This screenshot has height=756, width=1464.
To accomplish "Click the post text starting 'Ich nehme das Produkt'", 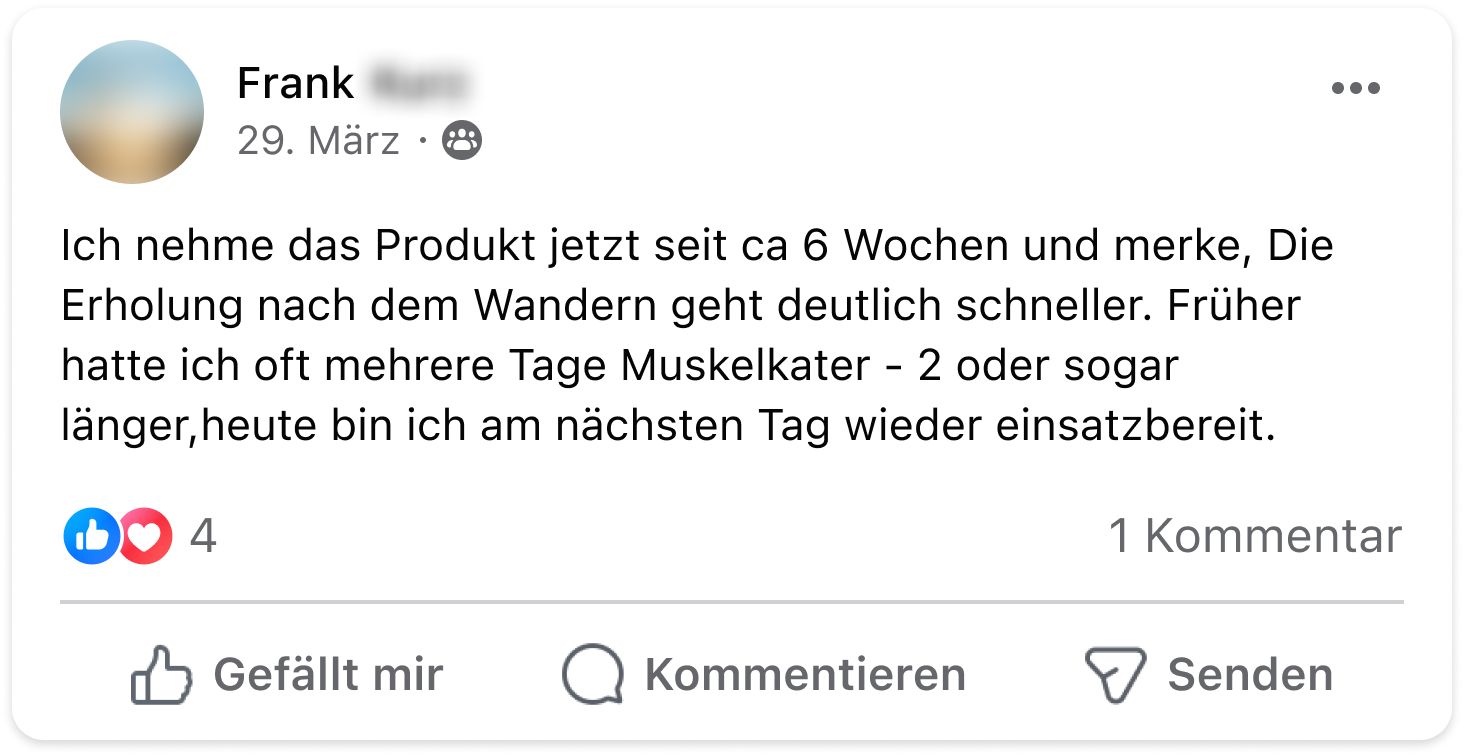I will [x=697, y=336].
